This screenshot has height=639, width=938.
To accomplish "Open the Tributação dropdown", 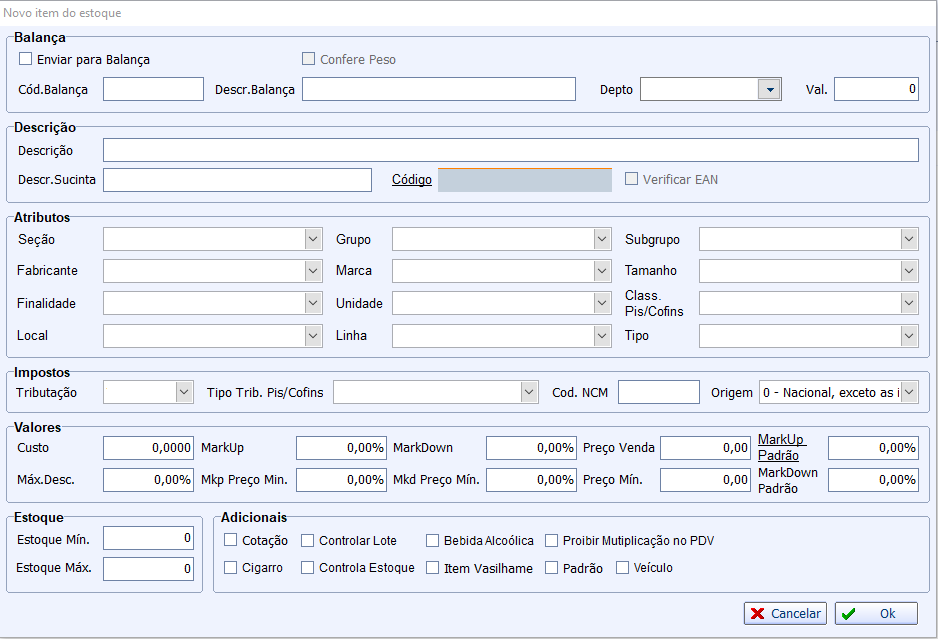I will [x=183, y=392].
